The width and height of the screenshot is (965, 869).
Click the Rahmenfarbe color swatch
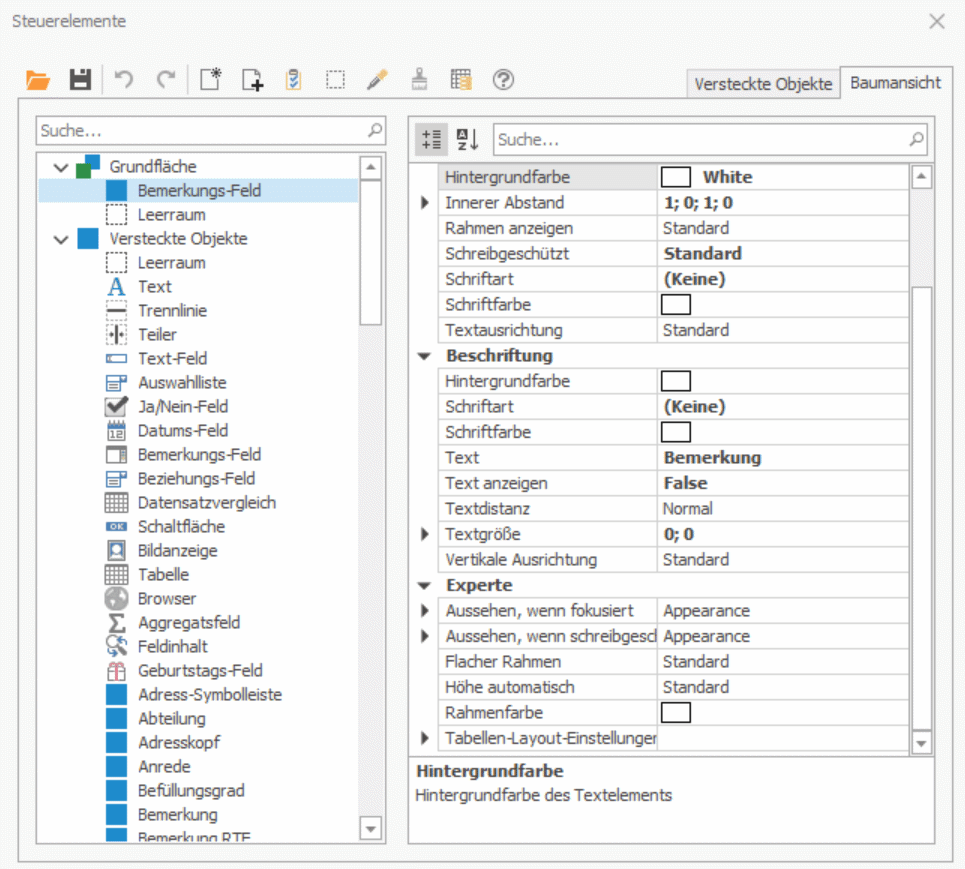click(x=676, y=713)
